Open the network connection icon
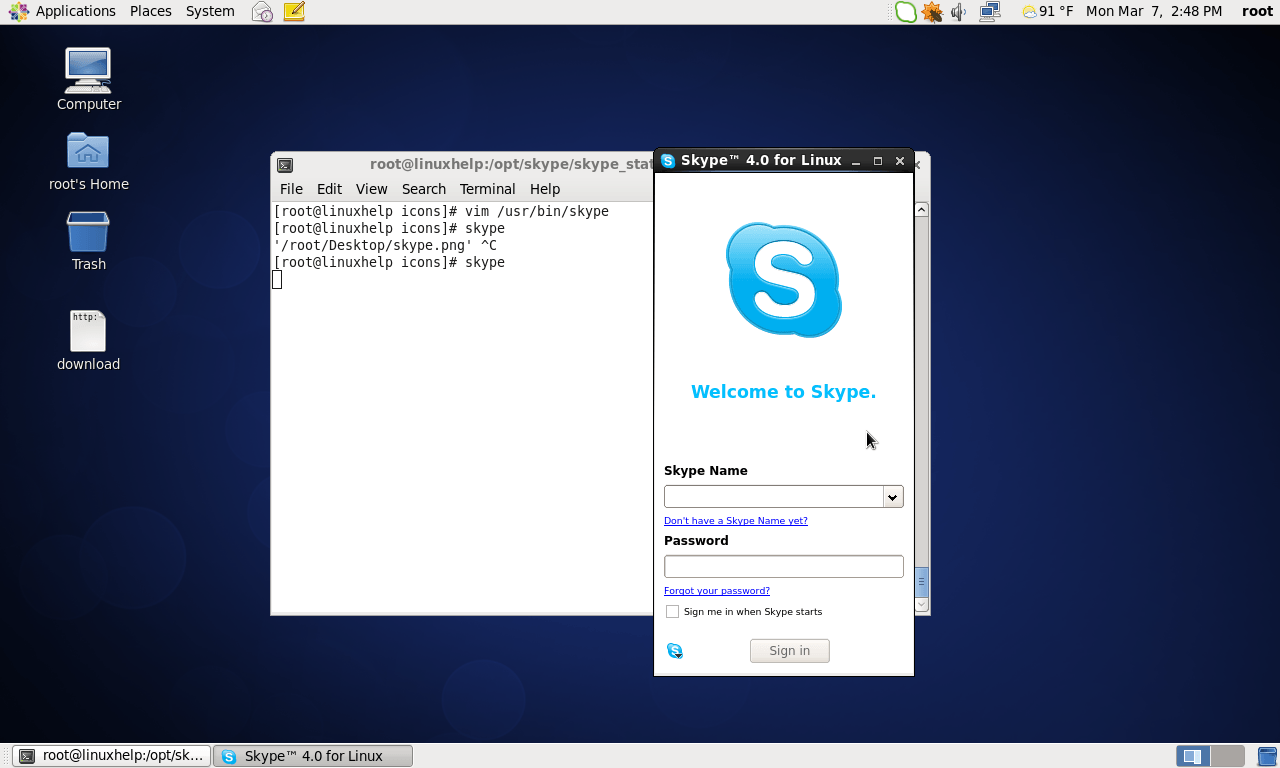 [990, 12]
